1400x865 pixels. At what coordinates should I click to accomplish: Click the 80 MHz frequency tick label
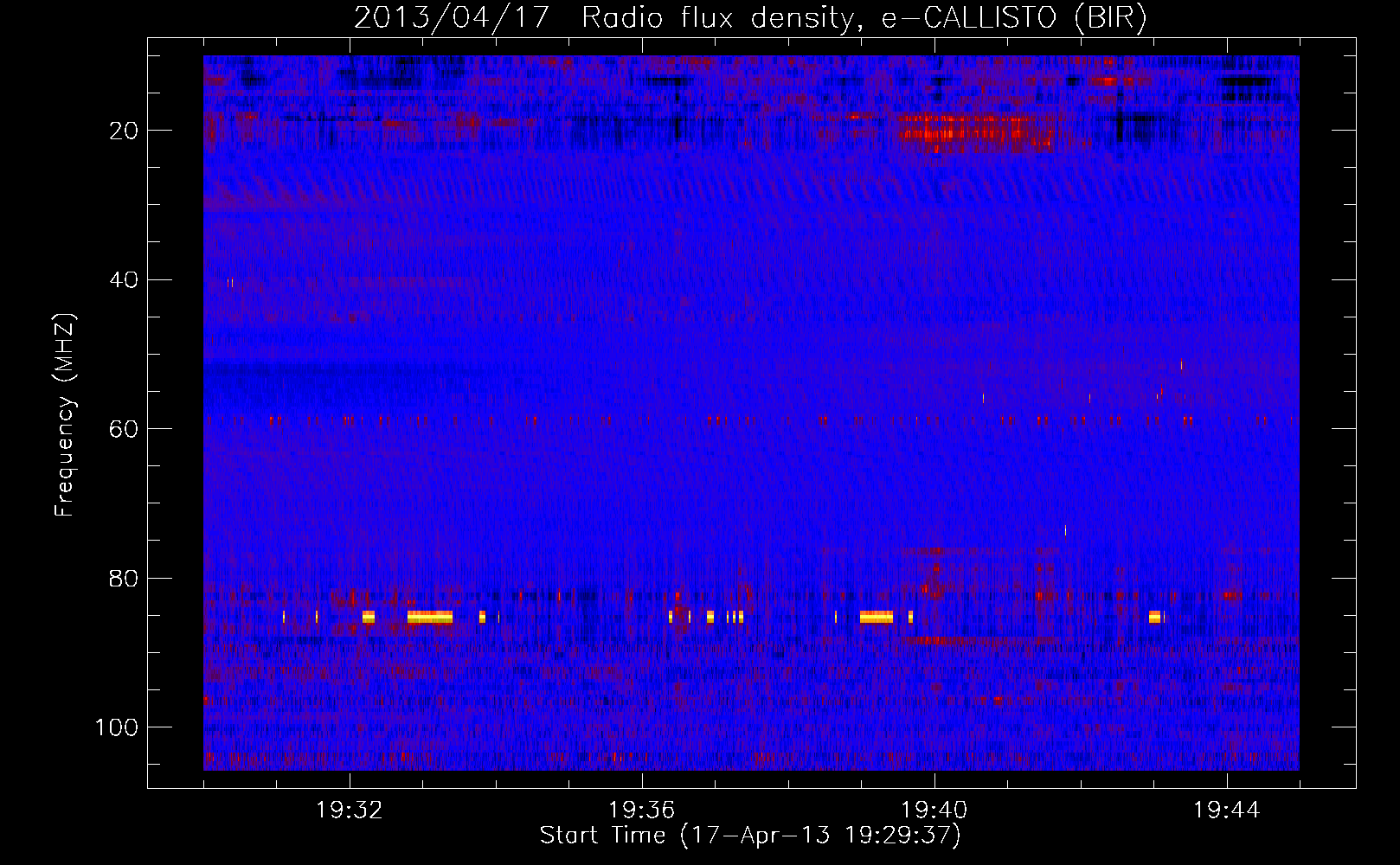coord(124,578)
